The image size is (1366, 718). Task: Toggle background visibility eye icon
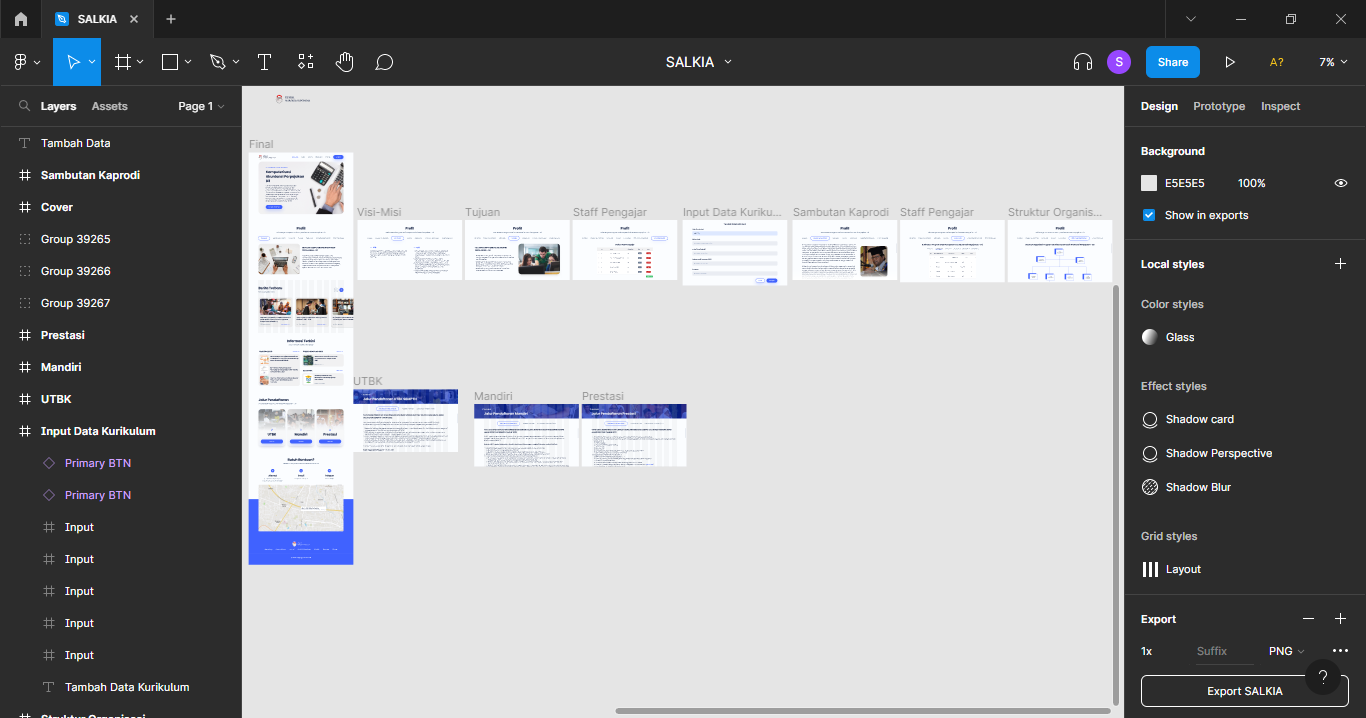[1340, 183]
